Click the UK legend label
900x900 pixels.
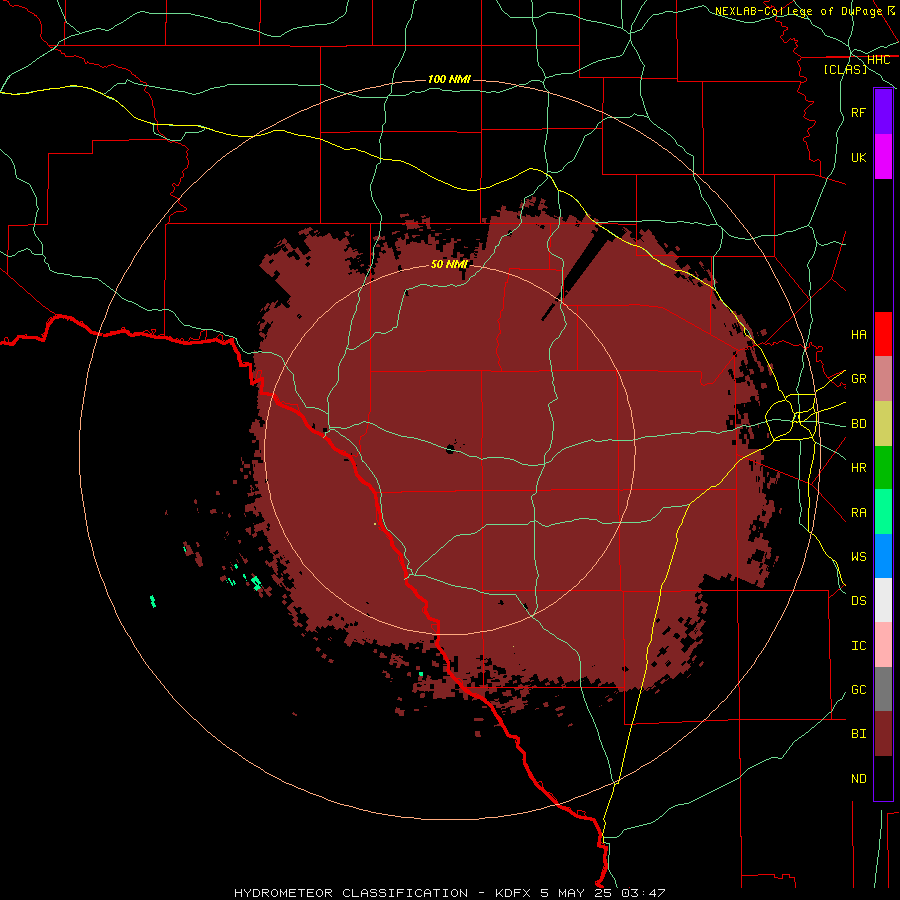pyautogui.click(x=858, y=157)
